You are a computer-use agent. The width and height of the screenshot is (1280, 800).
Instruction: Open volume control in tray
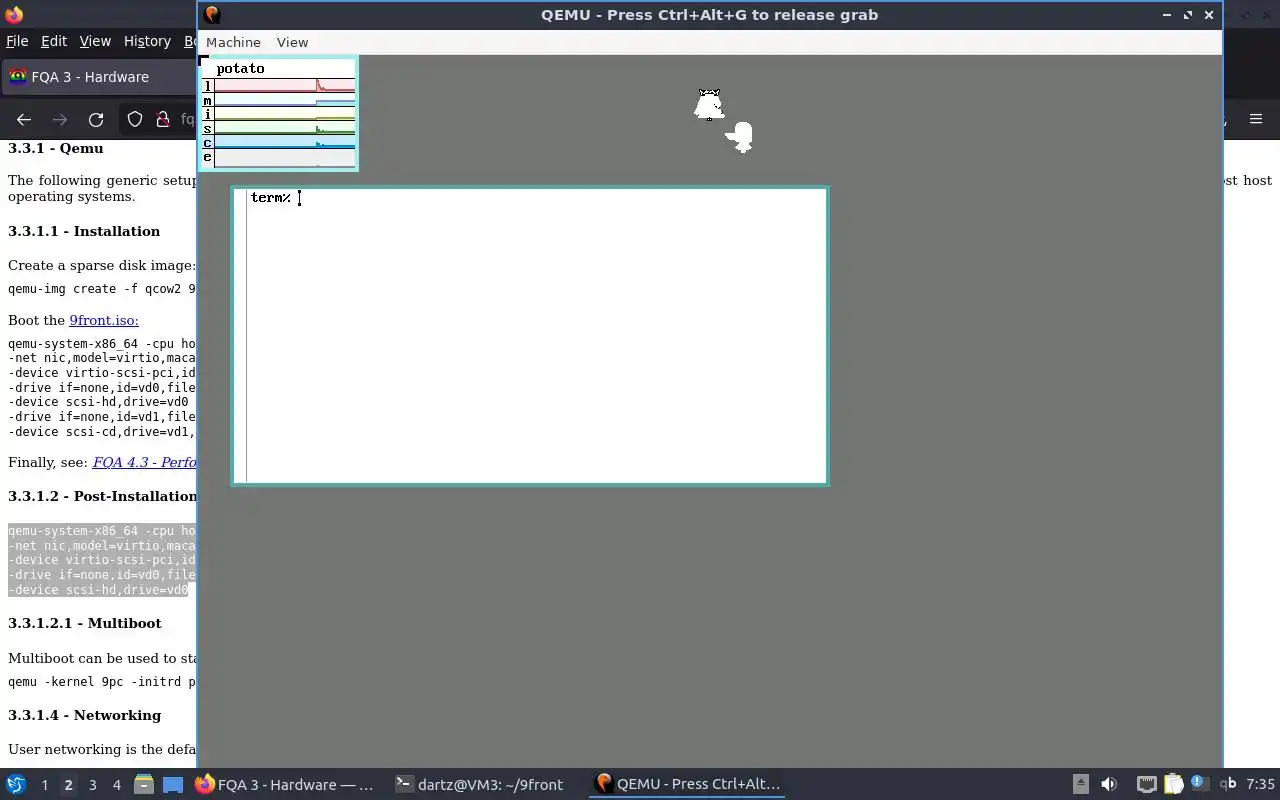[x=1108, y=784]
